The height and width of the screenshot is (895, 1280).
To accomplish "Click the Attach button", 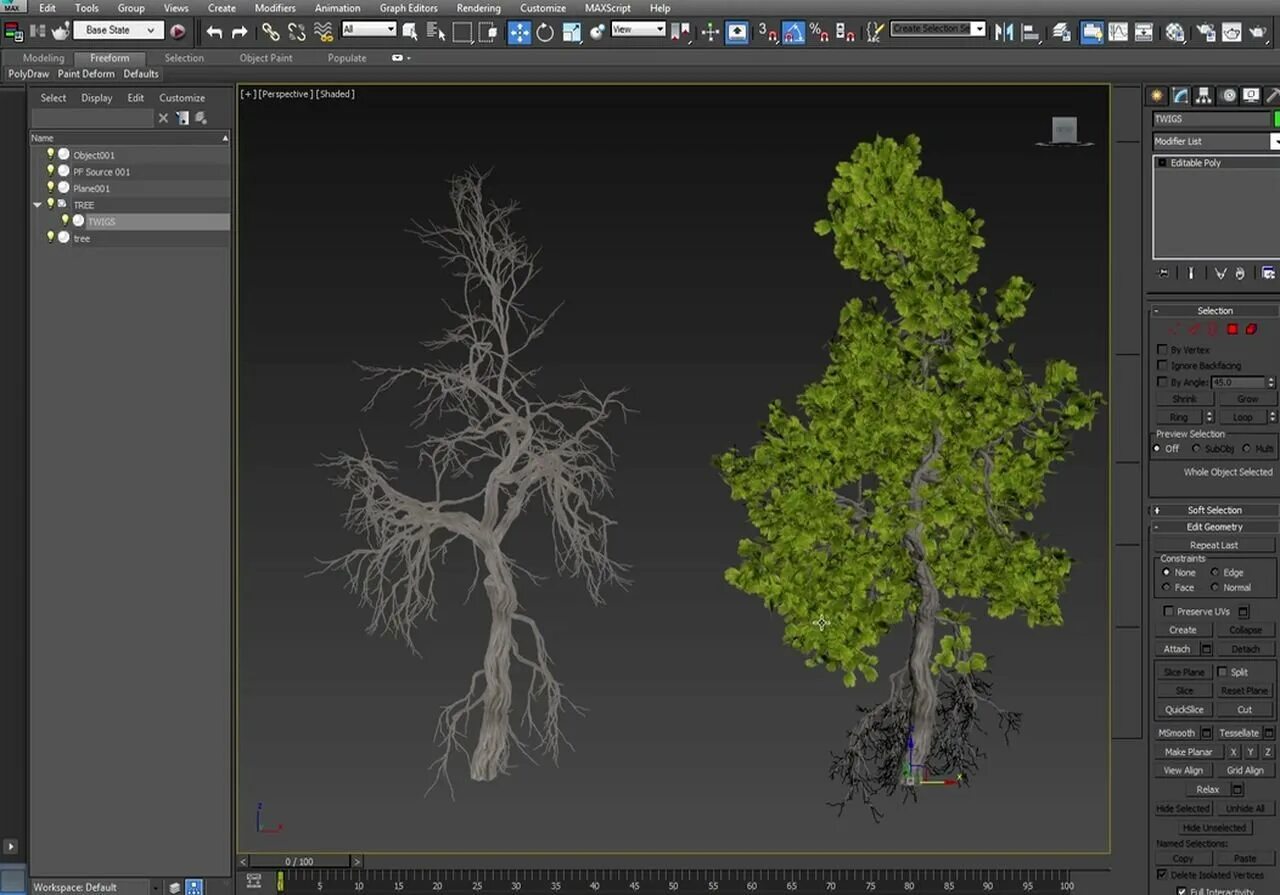I will (x=1177, y=649).
